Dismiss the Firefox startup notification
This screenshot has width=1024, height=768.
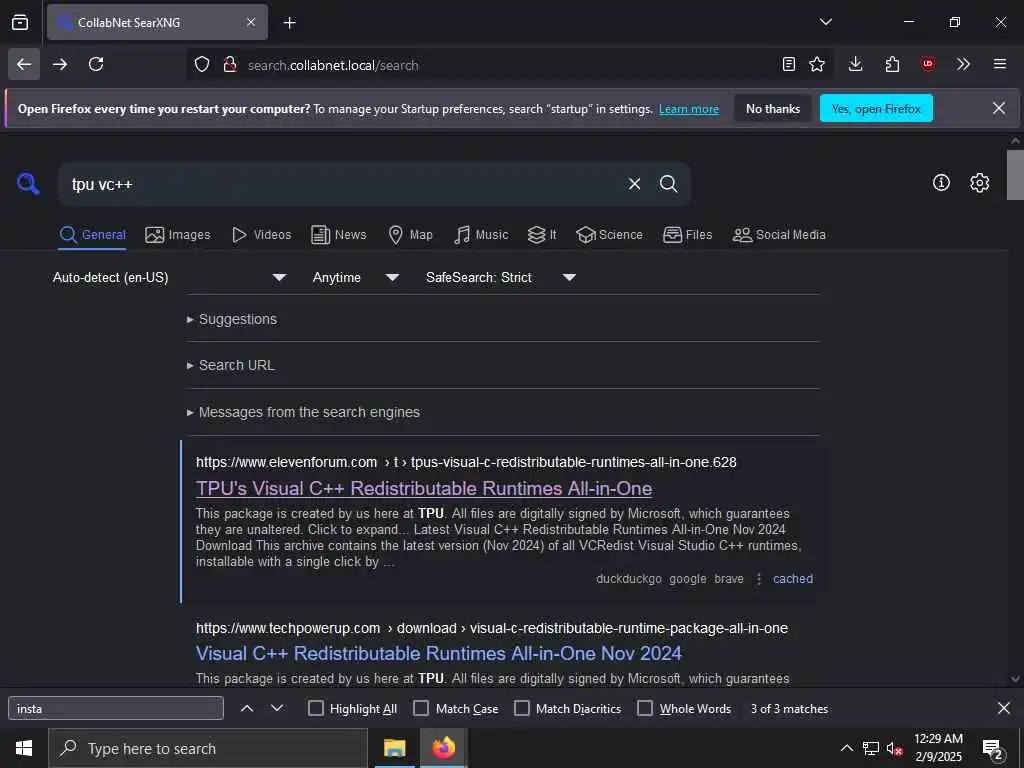(999, 108)
